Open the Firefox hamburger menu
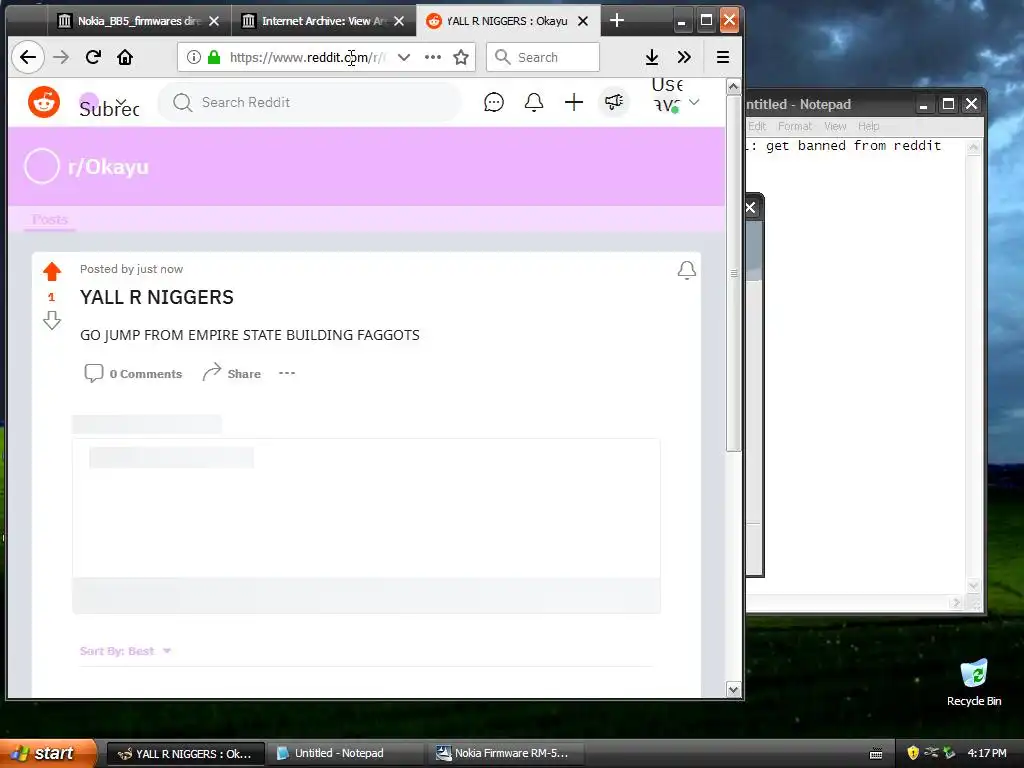This screenshot has height=768, width=1024. tap(723, 57)
